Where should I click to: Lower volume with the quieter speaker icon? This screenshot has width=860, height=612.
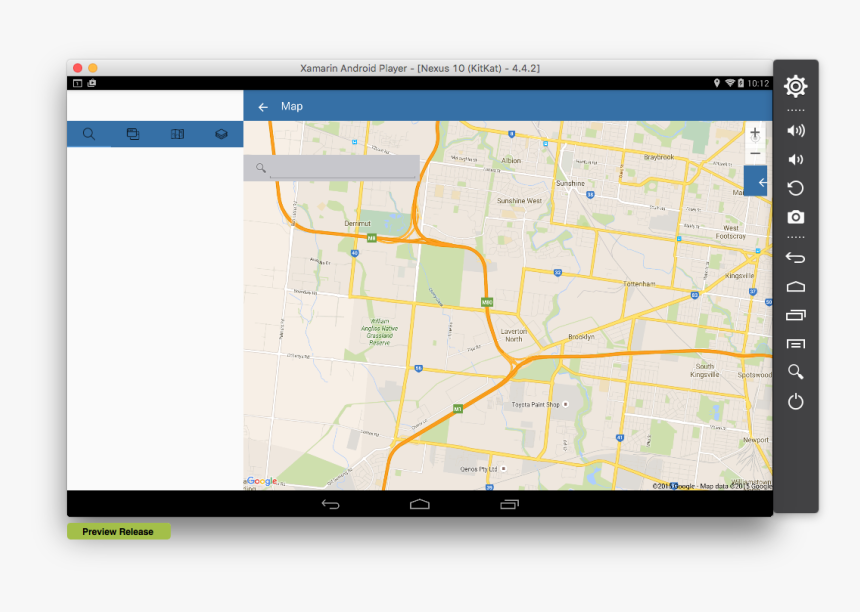pos(795,160)
